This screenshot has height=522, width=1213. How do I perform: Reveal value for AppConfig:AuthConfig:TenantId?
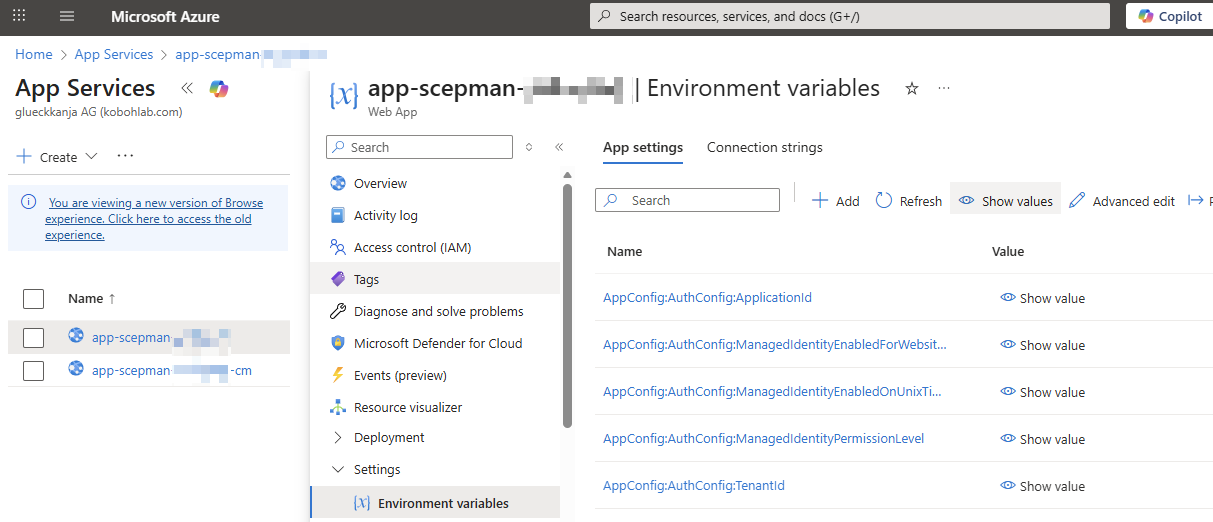pyautogui.click(x=1042, y=486)
